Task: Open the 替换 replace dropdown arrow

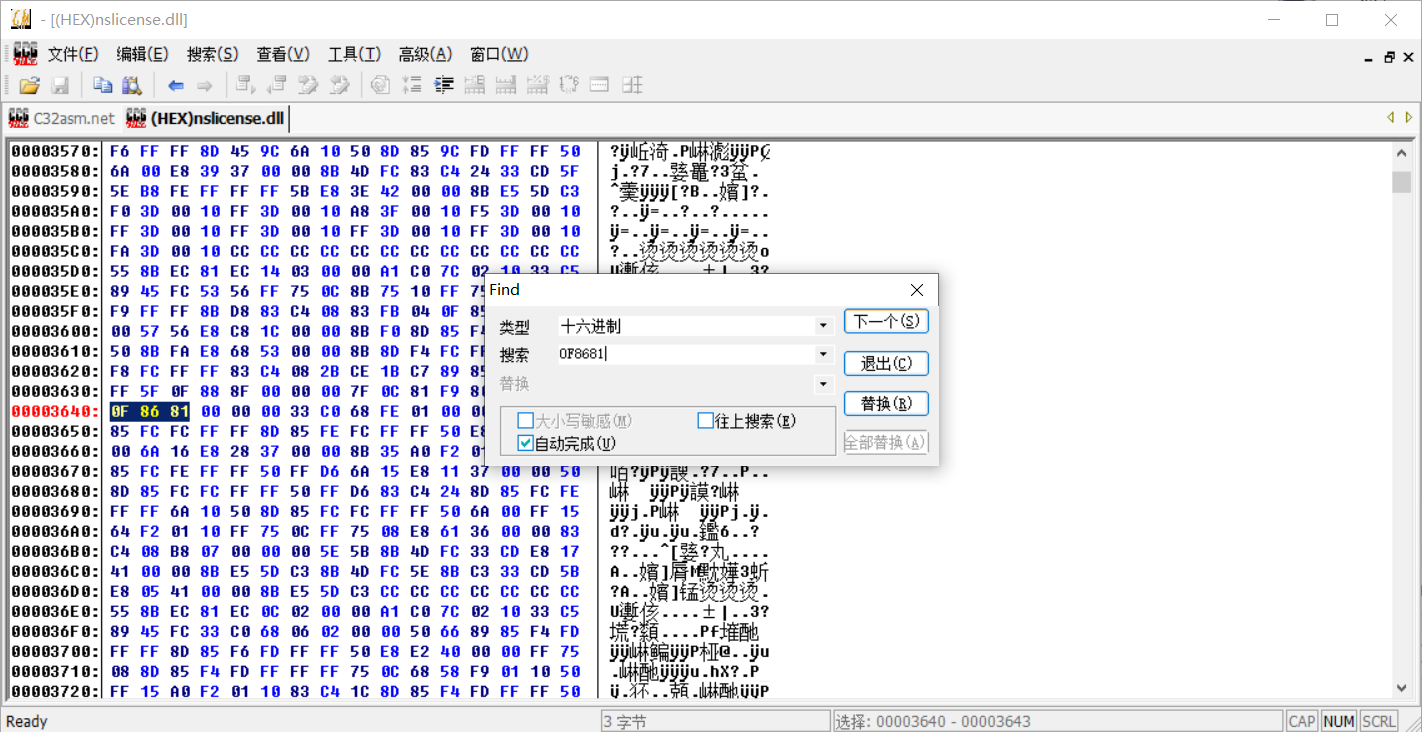Action: click(x=824, y=384)
